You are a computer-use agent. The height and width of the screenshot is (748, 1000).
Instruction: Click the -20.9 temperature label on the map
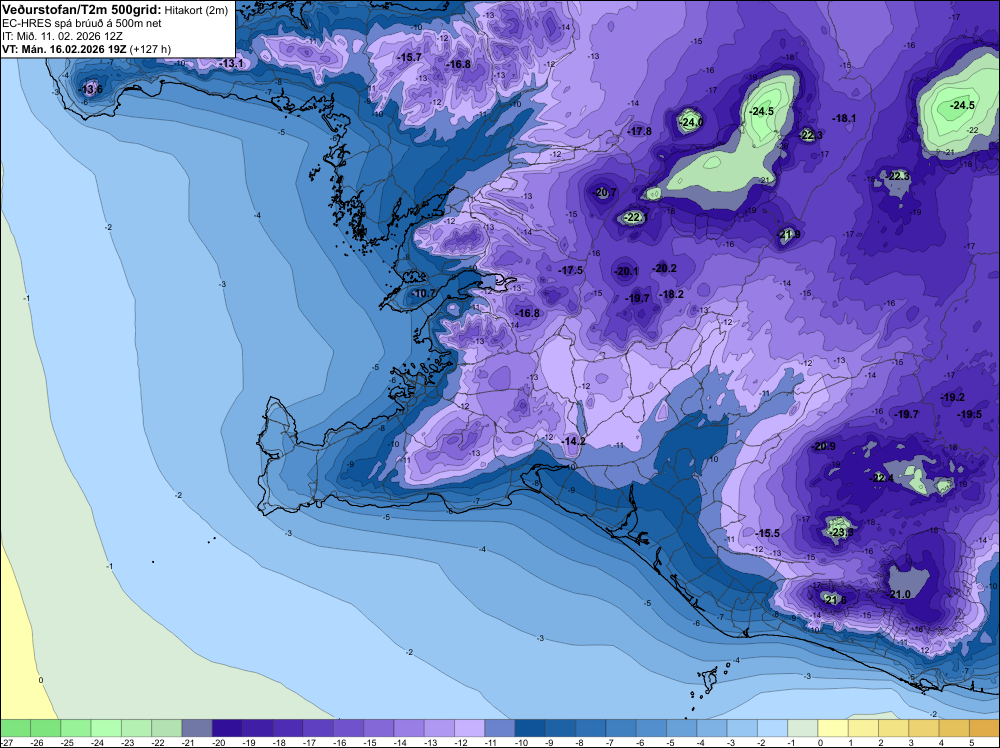[823, 446]
